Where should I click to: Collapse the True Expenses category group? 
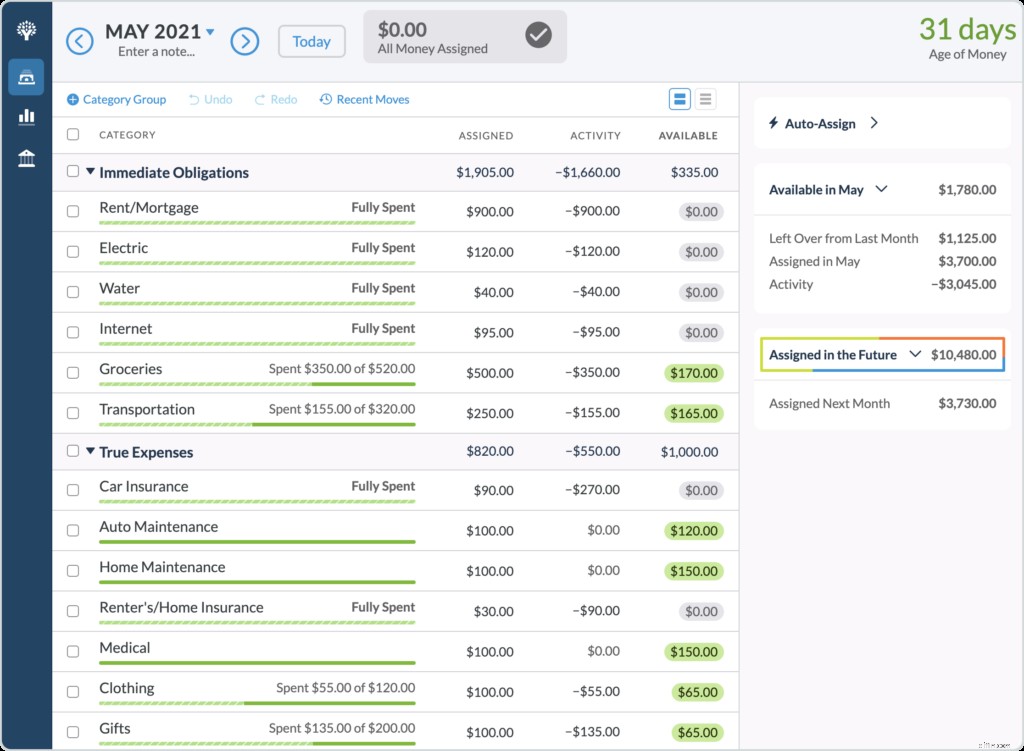pos(91,451)
